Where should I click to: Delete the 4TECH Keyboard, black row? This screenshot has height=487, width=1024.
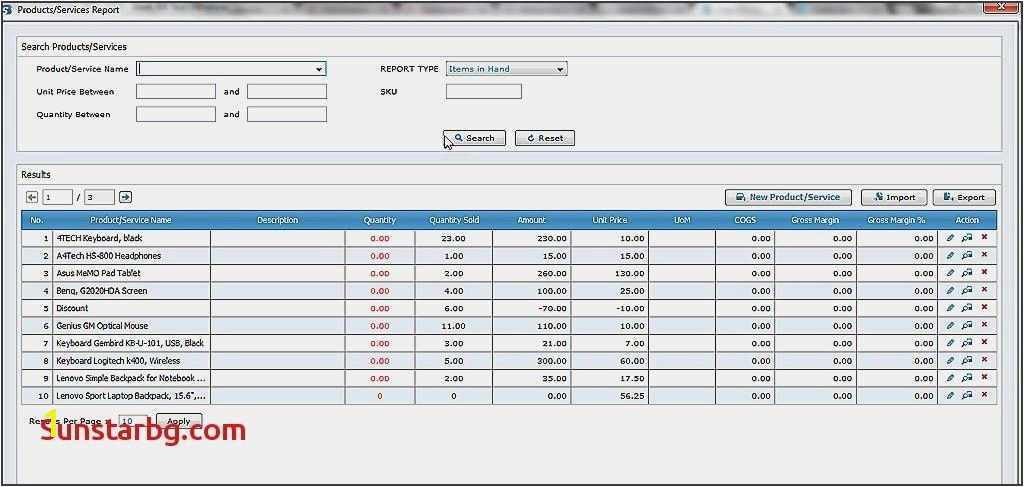coord(984,238)
